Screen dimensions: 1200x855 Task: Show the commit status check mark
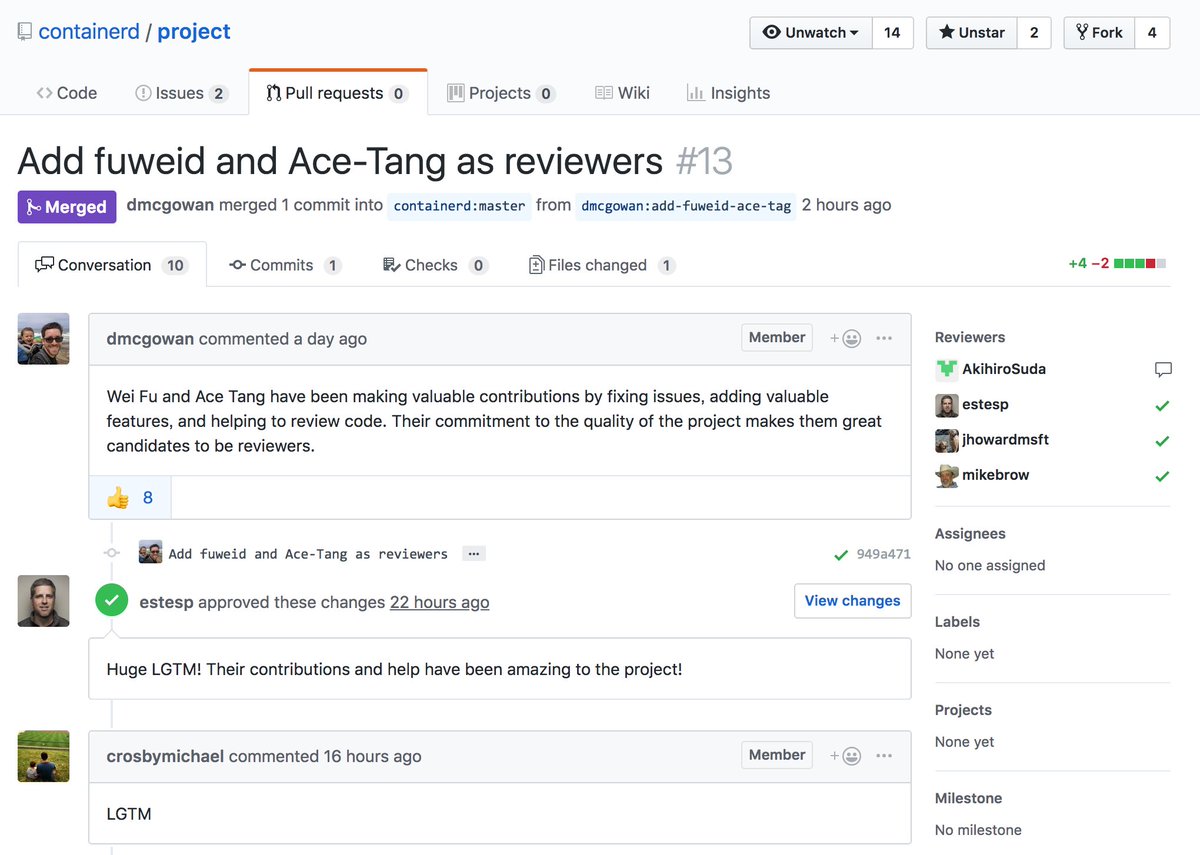click(841, 554)
